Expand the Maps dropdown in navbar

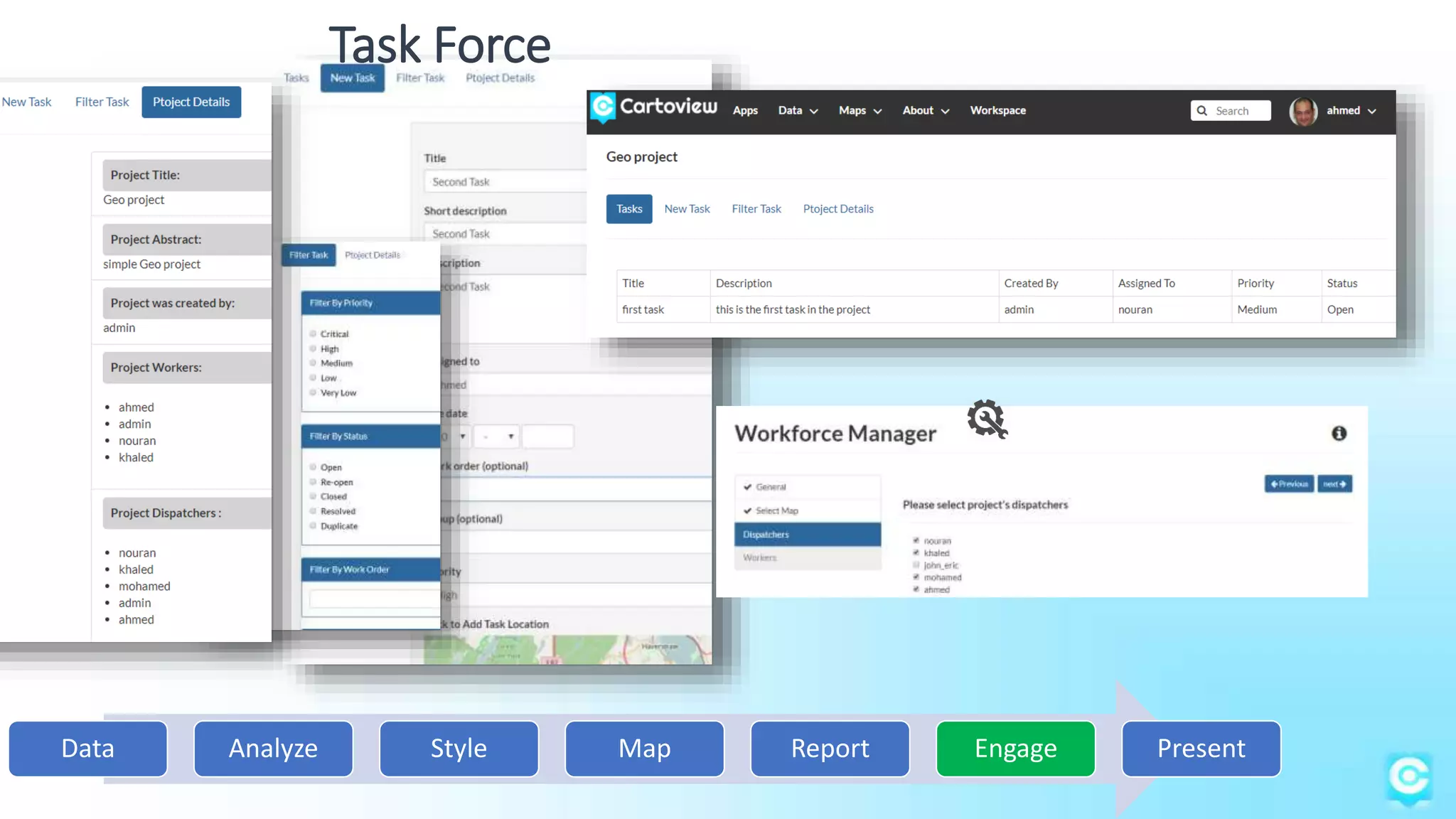point(860,111)
